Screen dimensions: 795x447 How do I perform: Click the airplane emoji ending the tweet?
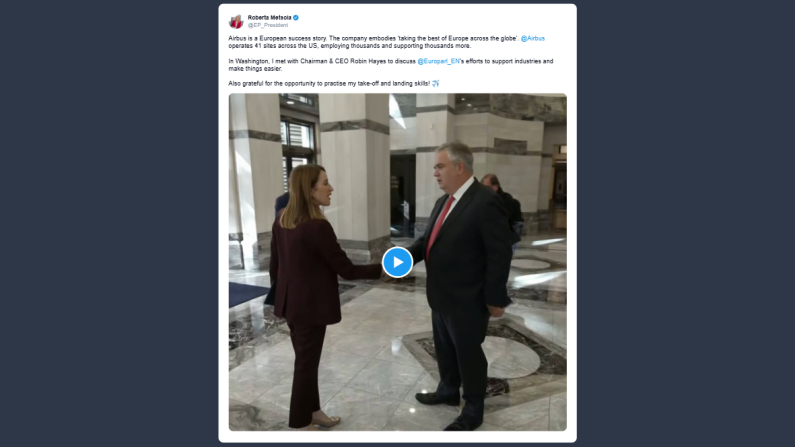tap(436, 84)
